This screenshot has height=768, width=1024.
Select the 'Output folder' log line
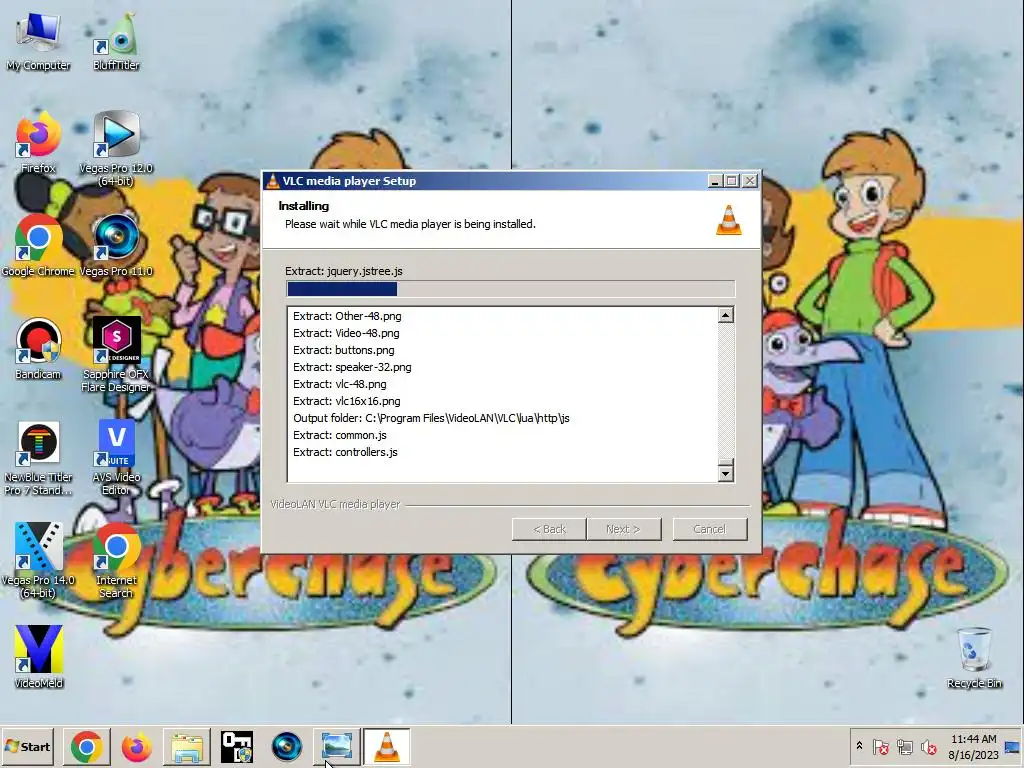click(431, 418)
